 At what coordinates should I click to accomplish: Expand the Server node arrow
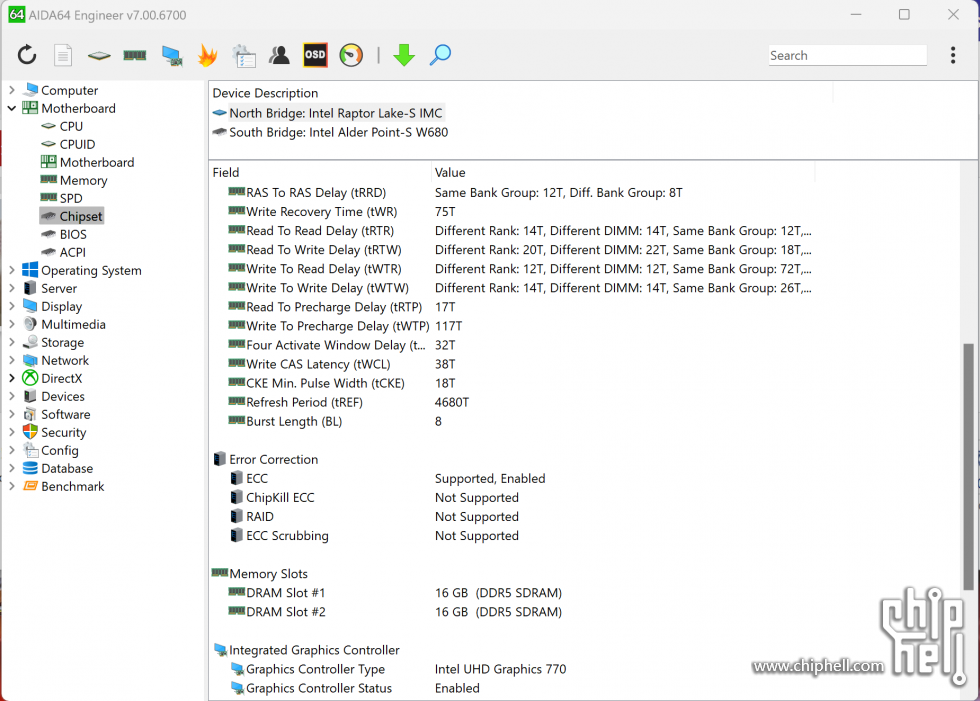click(11, 288)
